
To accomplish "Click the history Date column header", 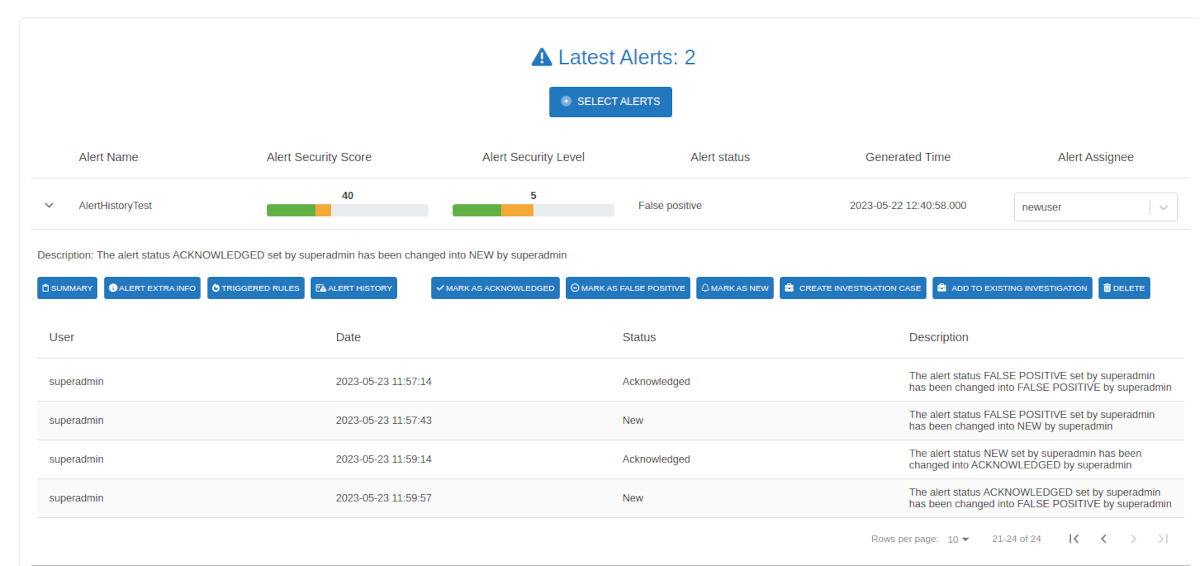I will click(x=348, y=337).
